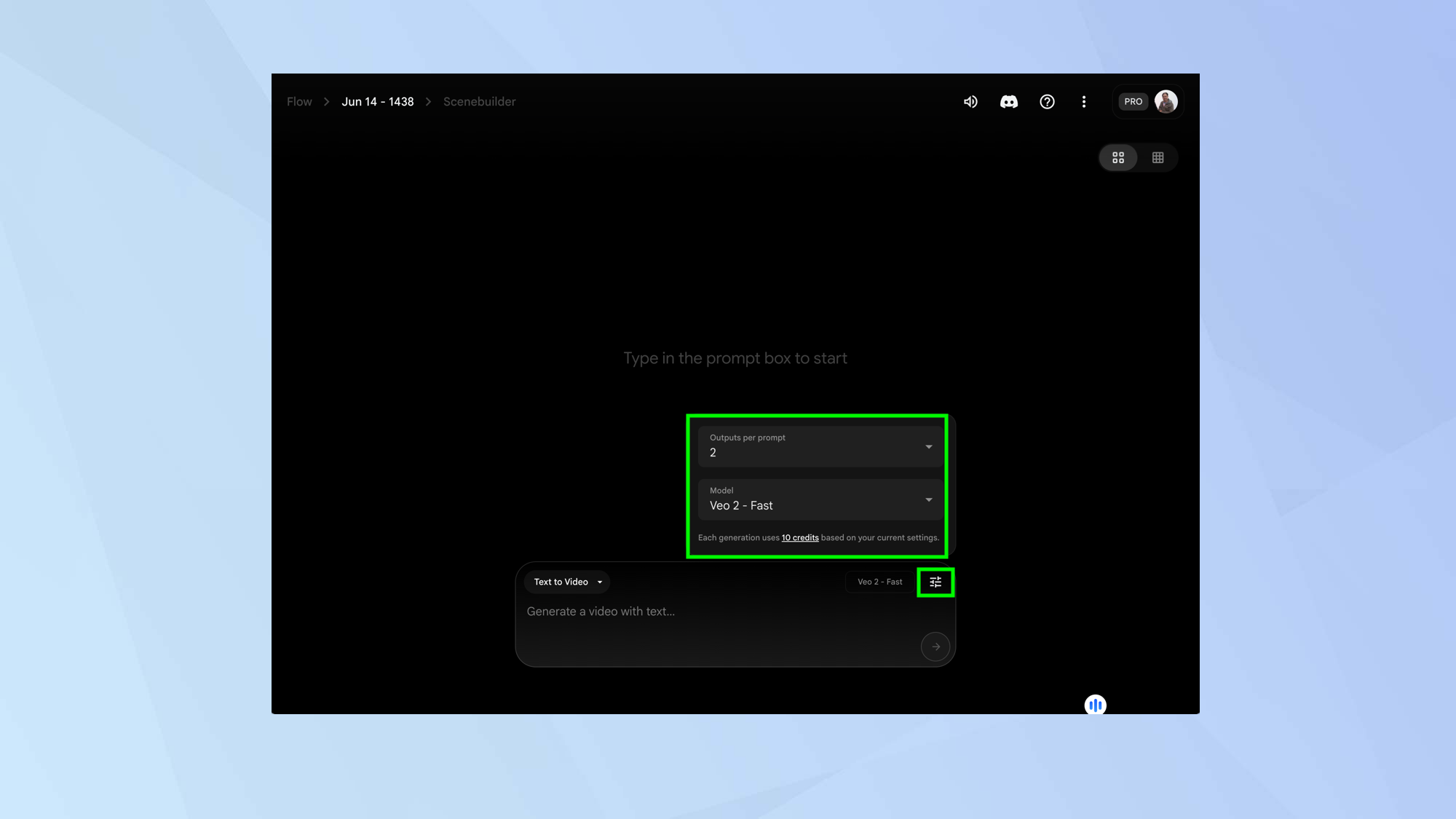
Task: Click the arrow submit prompt button
Action: 935,646
